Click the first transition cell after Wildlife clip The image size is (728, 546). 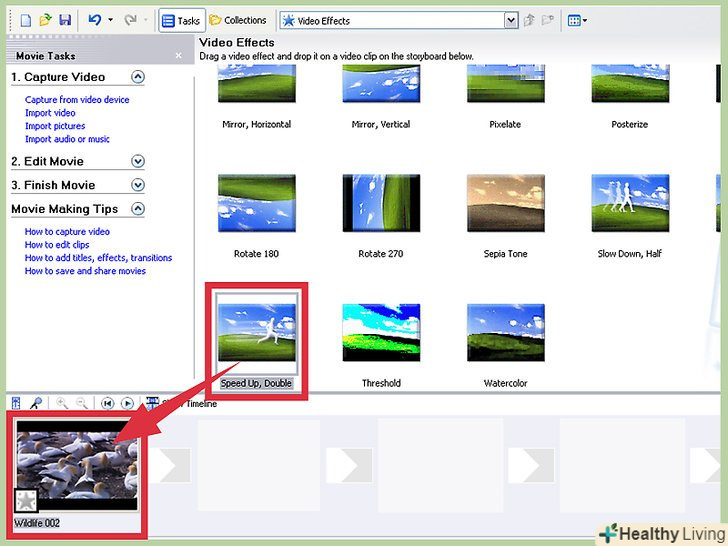[x=169, y=465]
